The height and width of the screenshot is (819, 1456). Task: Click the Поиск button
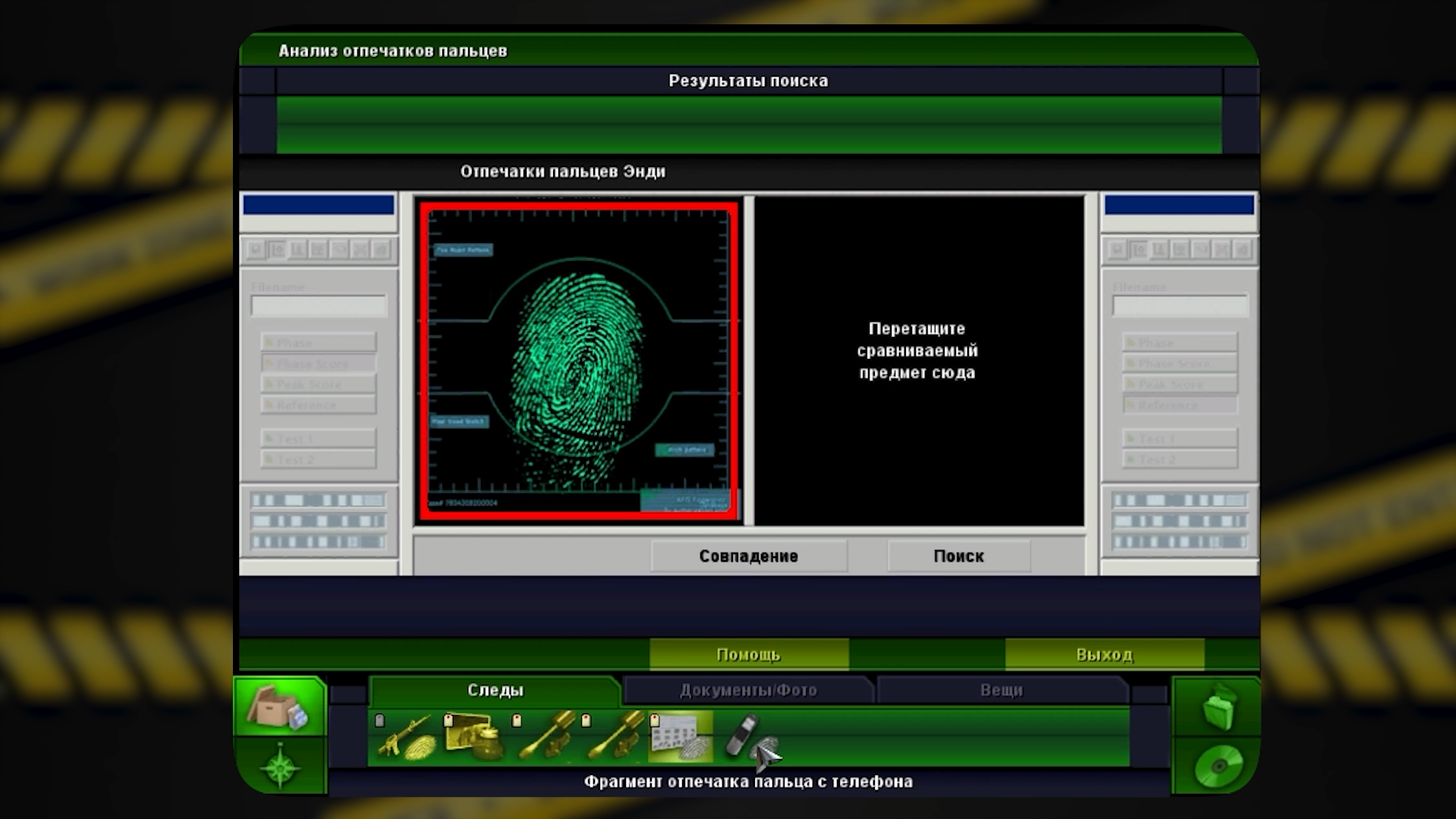959,556
